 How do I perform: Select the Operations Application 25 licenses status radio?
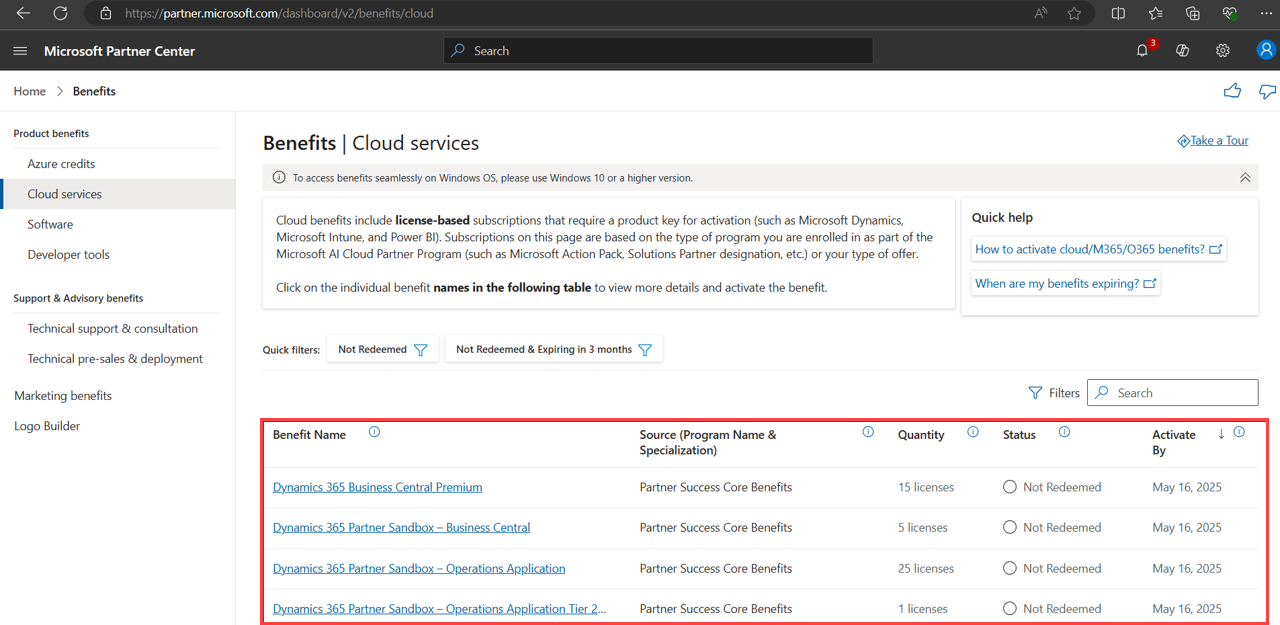click(1010, 568)
